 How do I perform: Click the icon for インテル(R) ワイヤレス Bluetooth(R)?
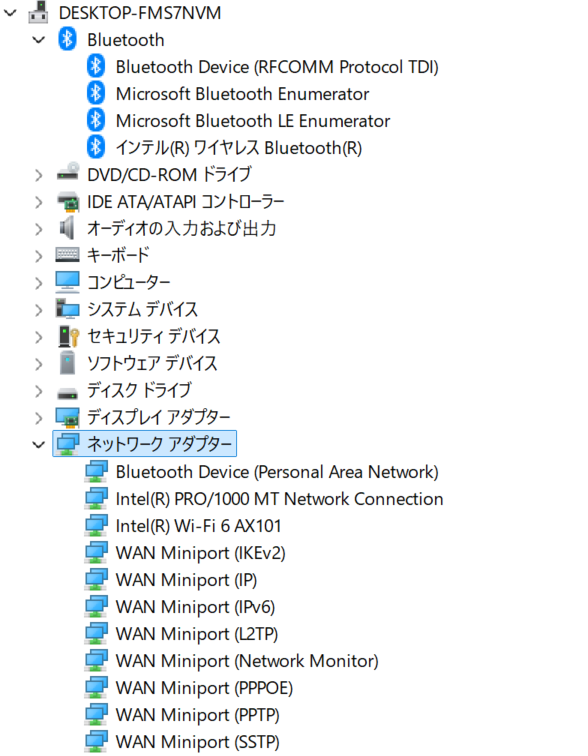[x=96, y=147]
